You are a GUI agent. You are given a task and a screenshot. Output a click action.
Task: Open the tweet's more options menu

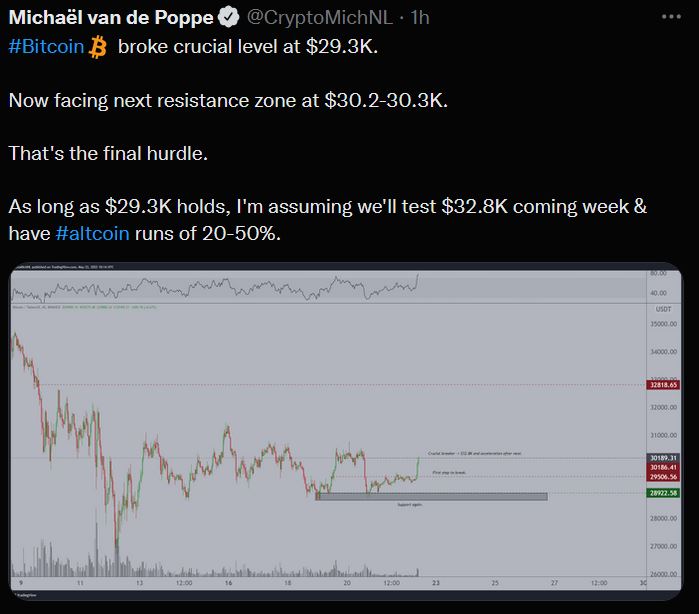point(670,17)
